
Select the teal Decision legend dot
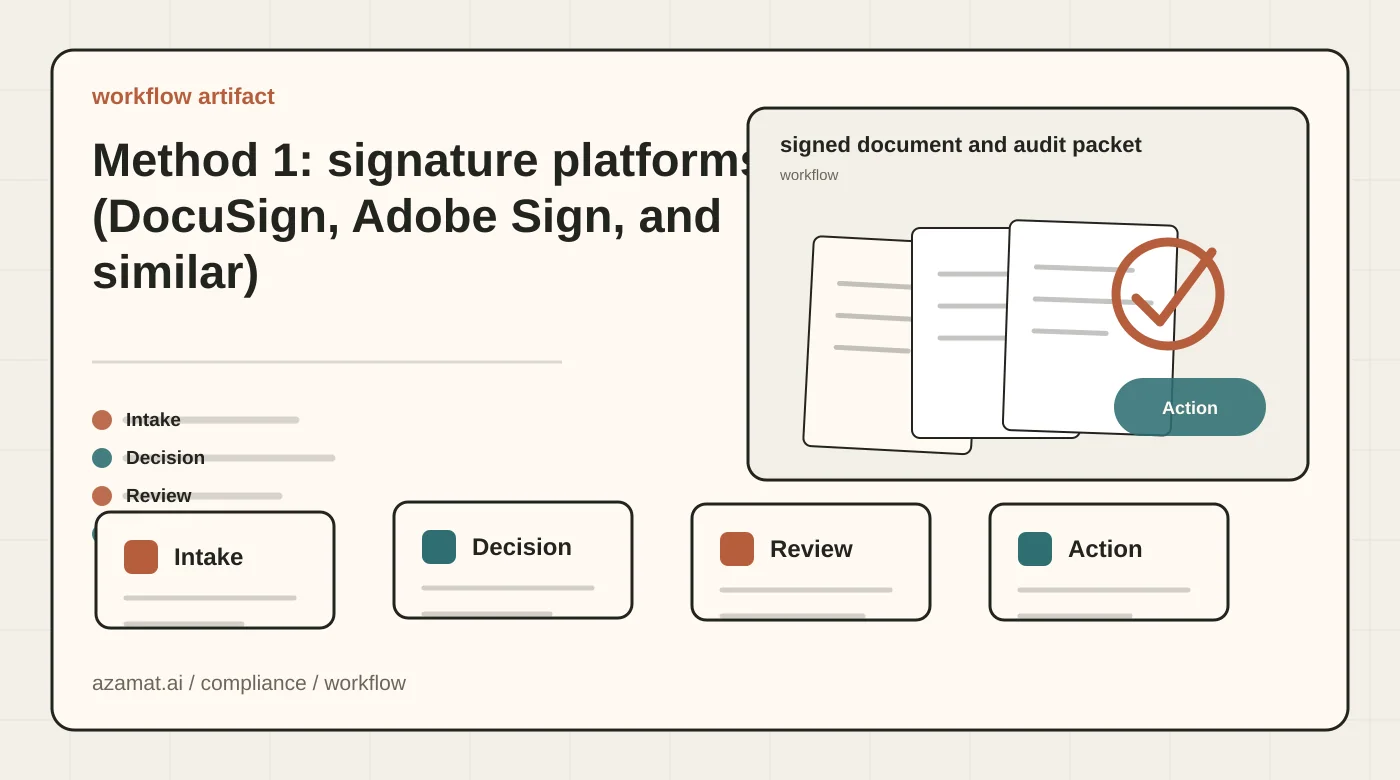click(102, 458)
